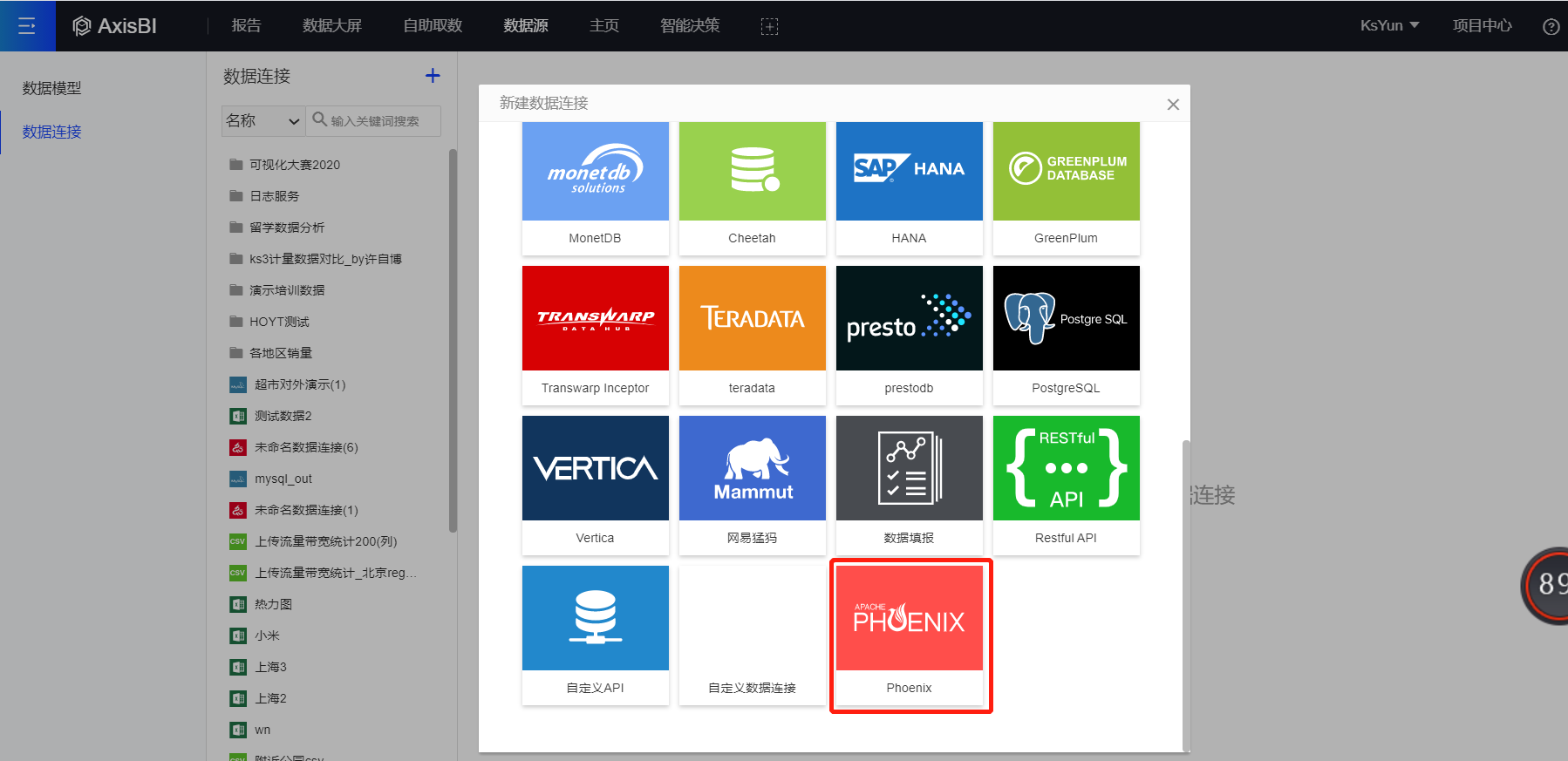Select the prestodb data source tile
This screenshot has width=1568, height=761.
coord(909,335)
